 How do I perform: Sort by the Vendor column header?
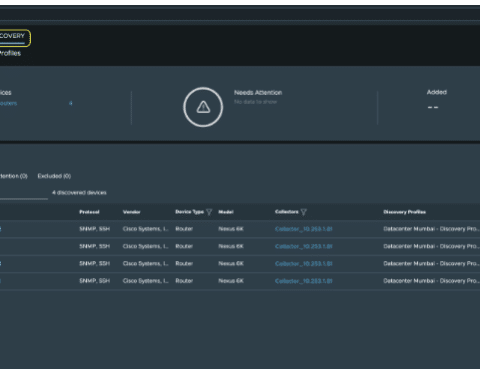[x=131, y=212]
